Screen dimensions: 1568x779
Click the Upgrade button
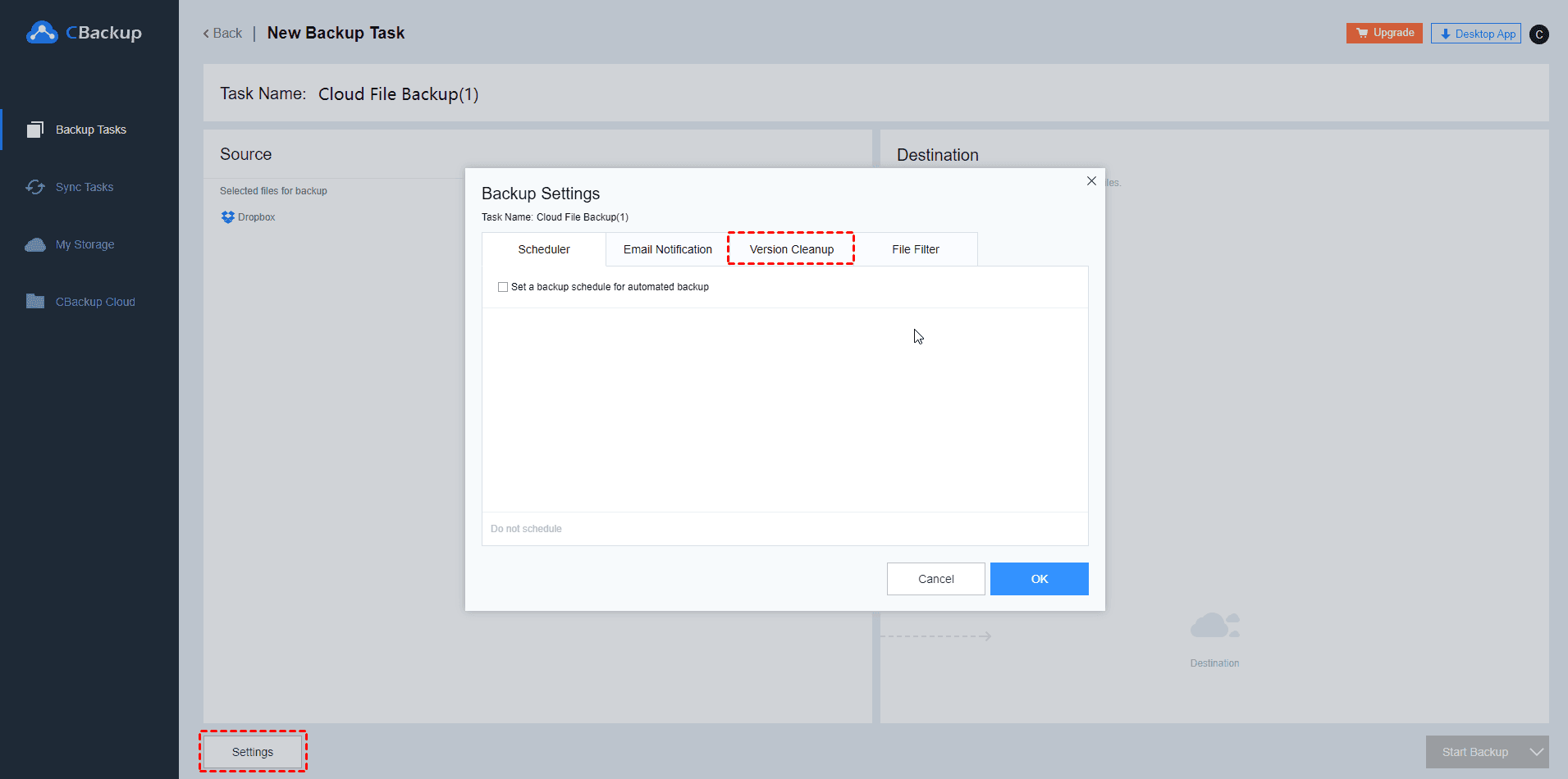[1384, 33]
